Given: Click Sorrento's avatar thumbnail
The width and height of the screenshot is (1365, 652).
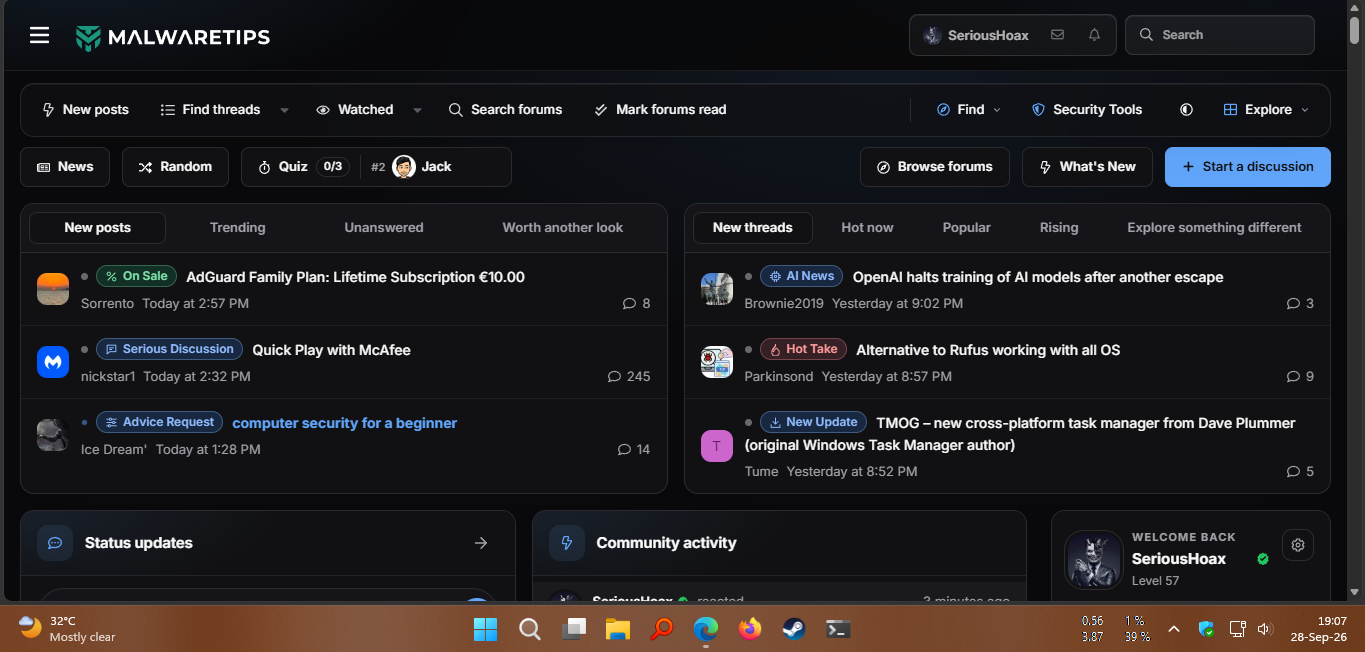Looking at the screenshot, I should (x=53, y=289).
